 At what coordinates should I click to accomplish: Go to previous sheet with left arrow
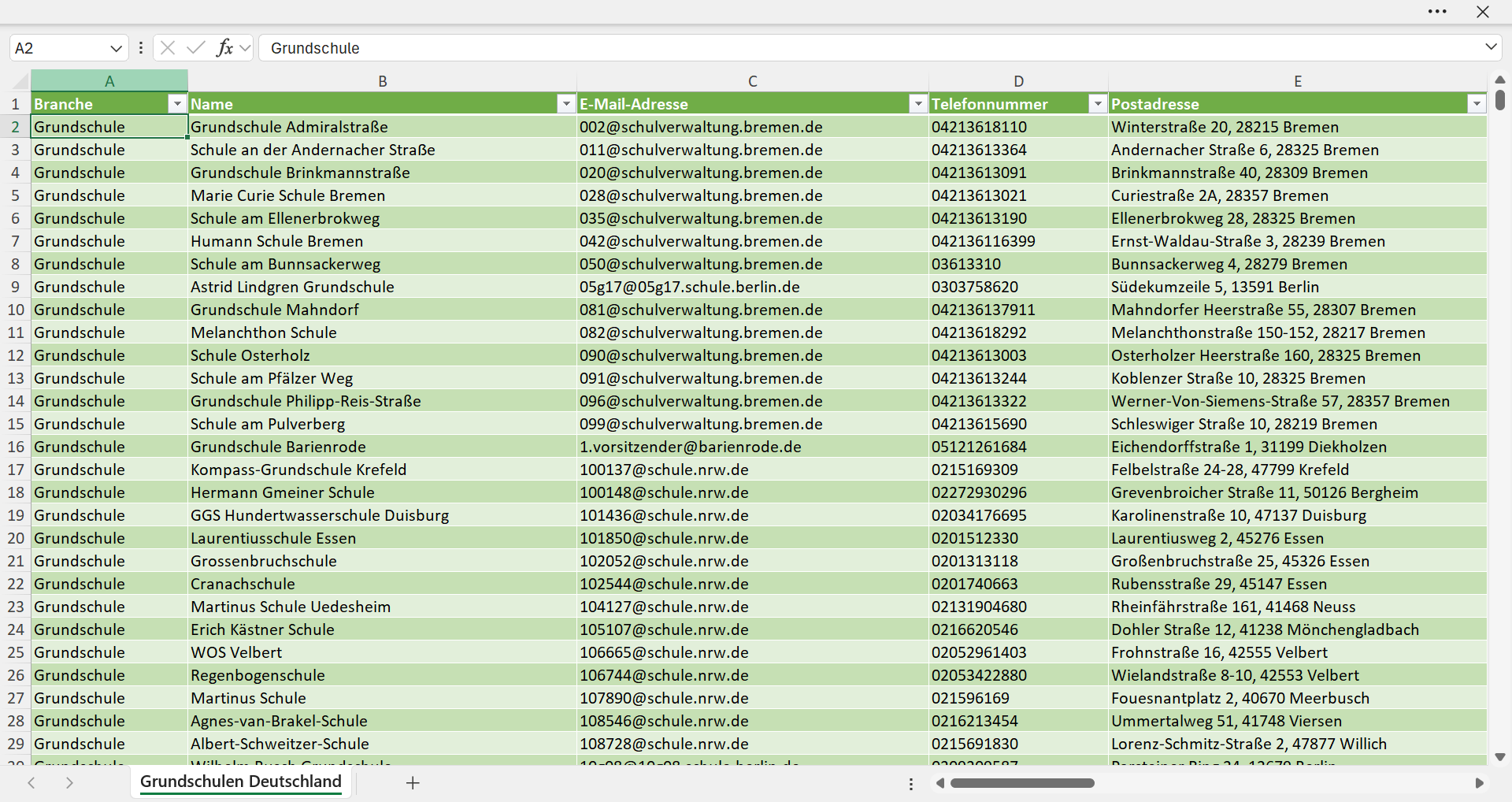pos(31,783)
